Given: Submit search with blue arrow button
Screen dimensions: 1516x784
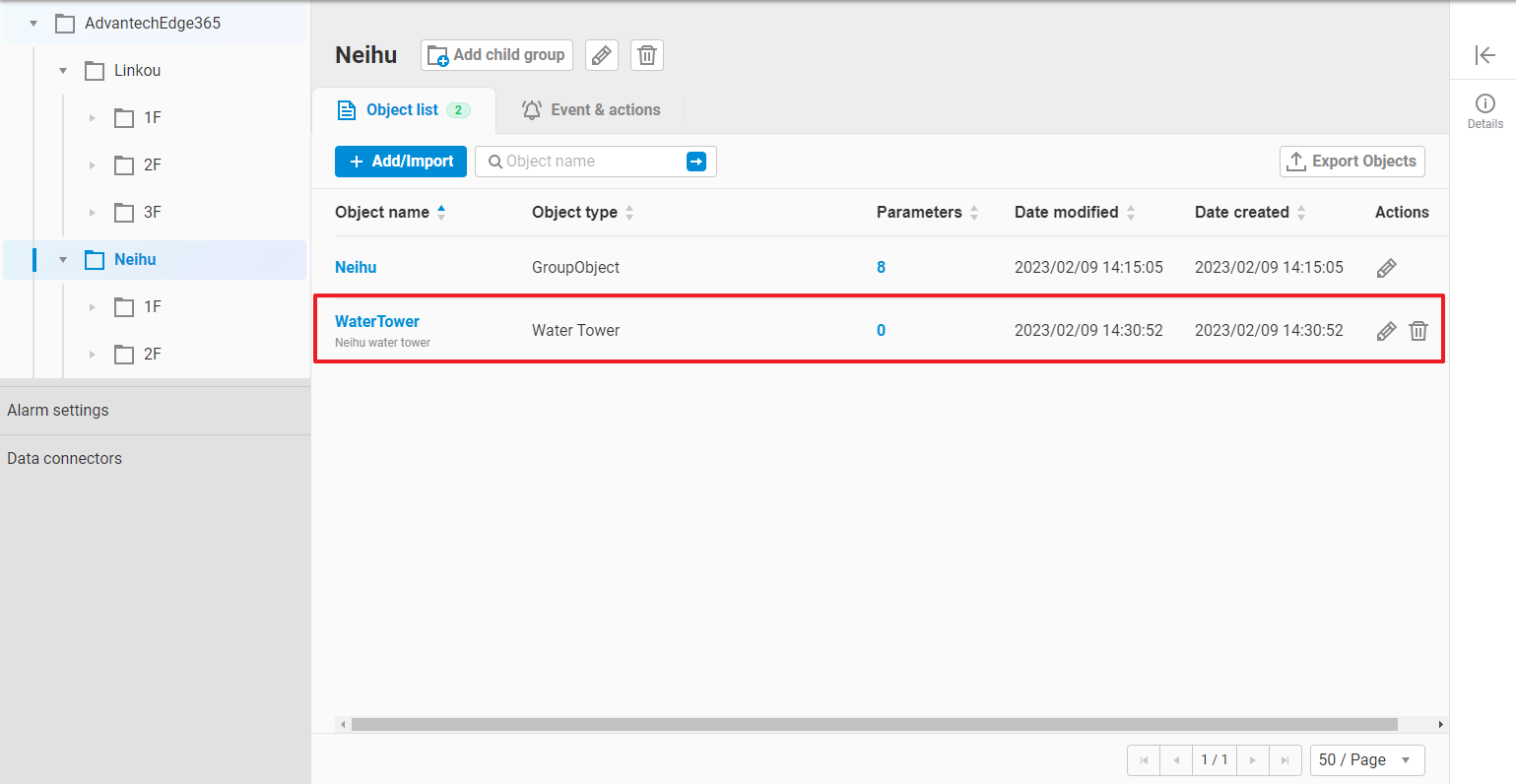Looking at the screenshot, I should coord(696,162).
